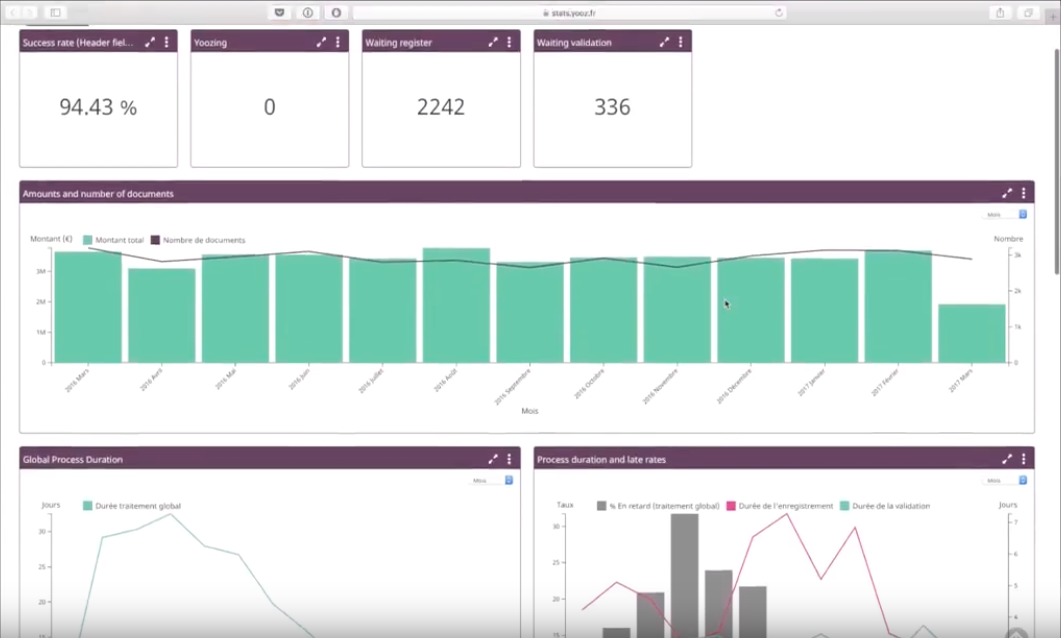
Task: Click the 336 Waiting validation value
Action: [x=612, y=107]
